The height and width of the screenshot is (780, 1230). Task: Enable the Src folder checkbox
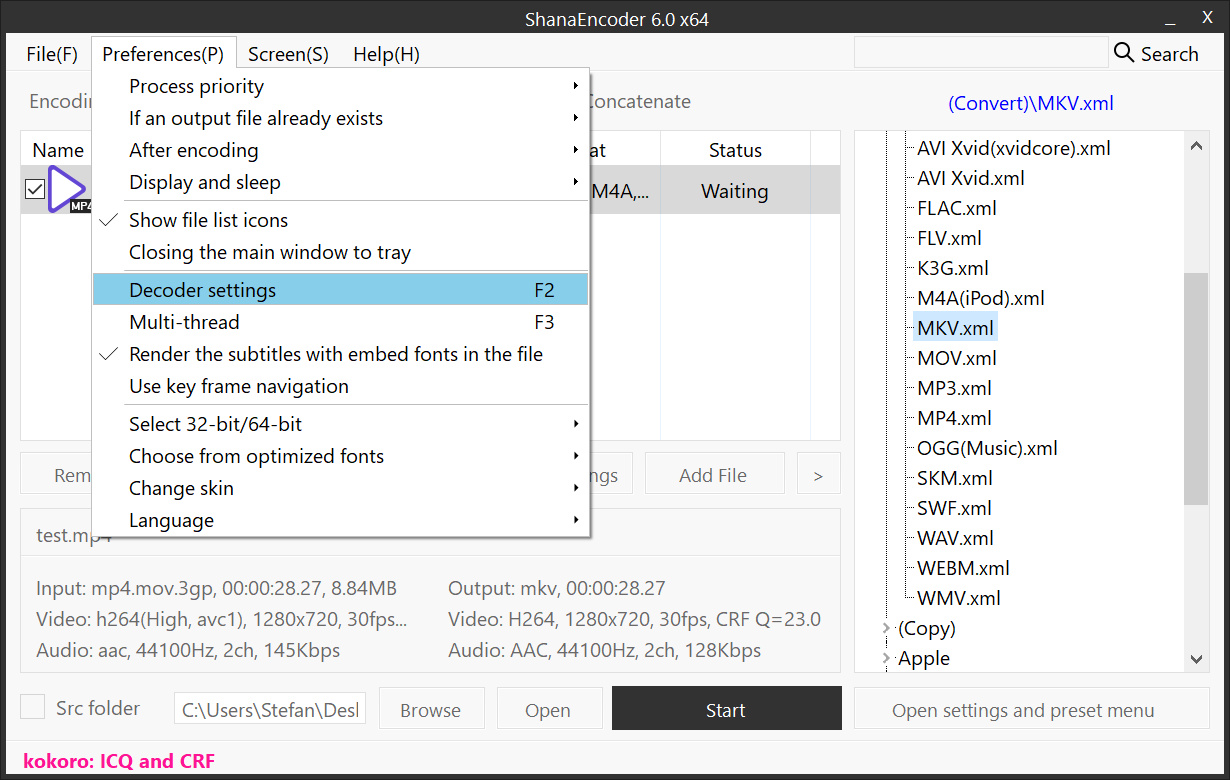(33, 707)
